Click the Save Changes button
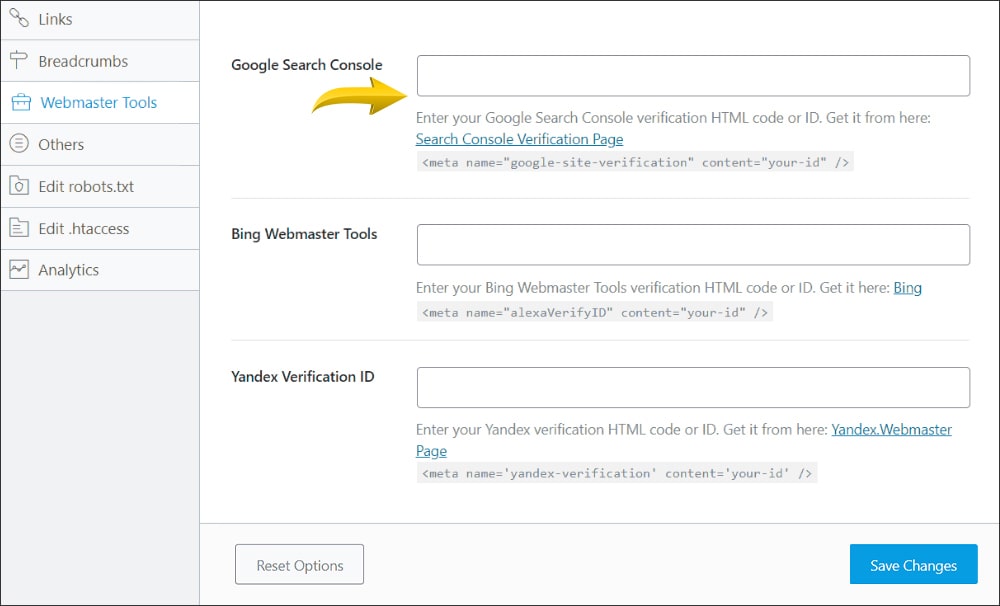 913,564
